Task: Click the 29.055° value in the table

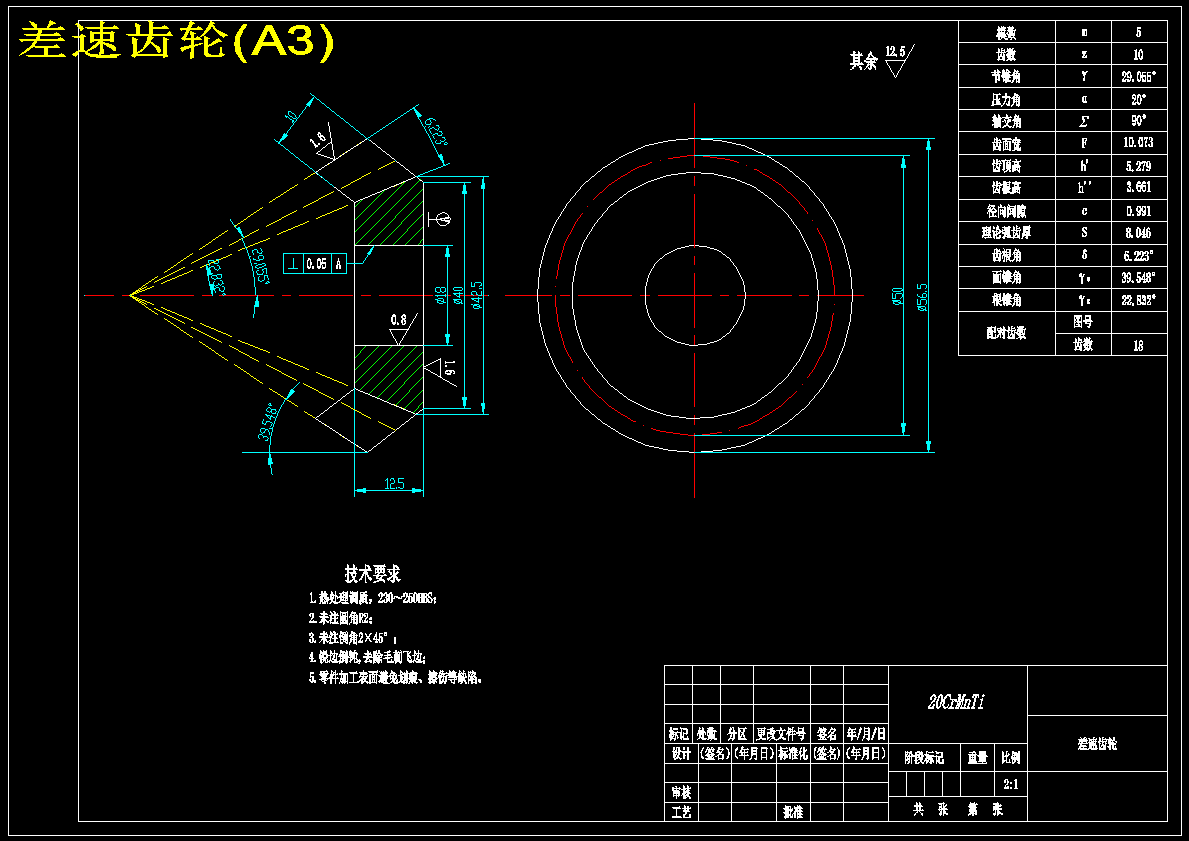Action: click(1139, 77)
